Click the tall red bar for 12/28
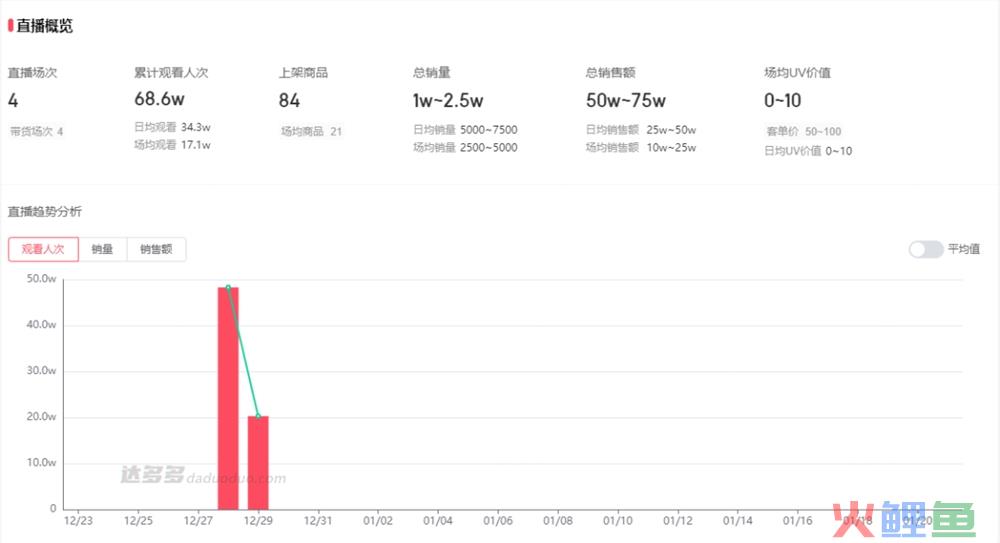1000x543 pixels. [228, 398]
